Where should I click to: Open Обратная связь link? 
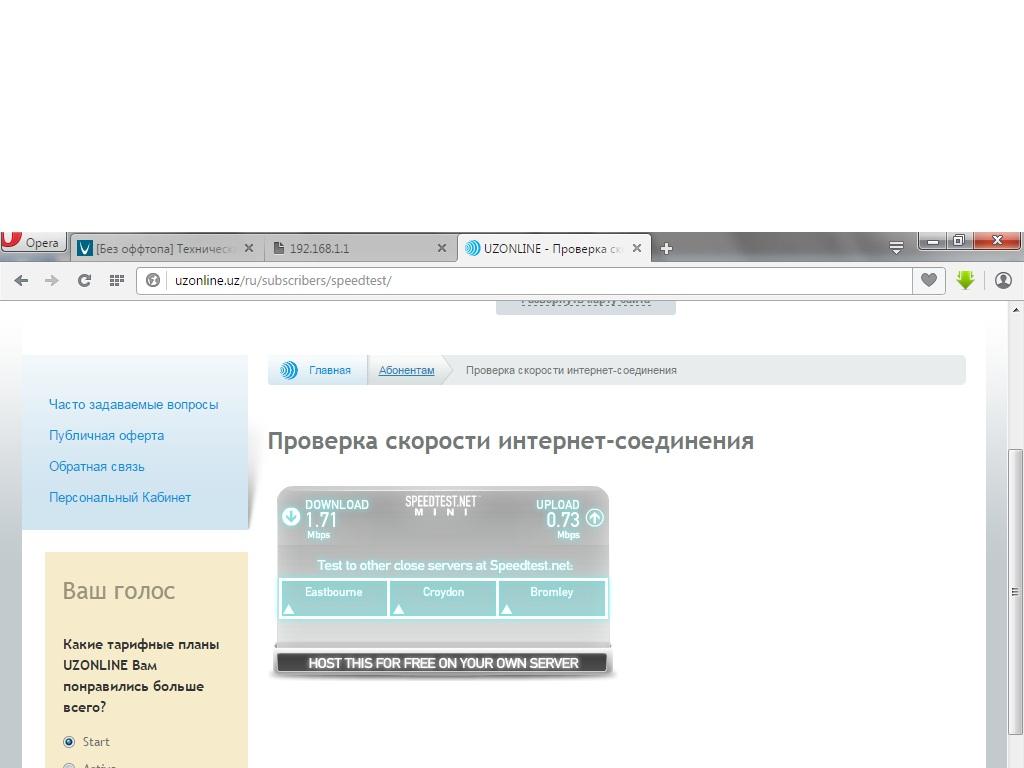coord(97,466)
